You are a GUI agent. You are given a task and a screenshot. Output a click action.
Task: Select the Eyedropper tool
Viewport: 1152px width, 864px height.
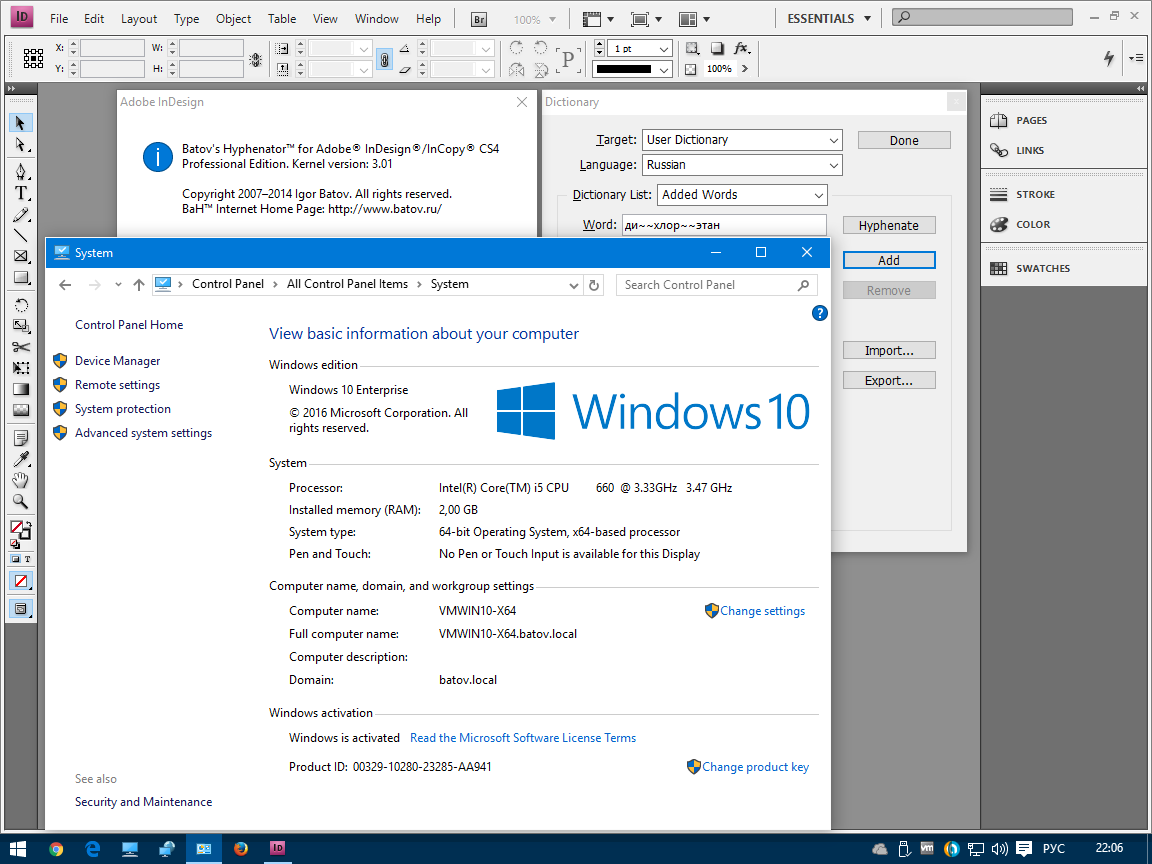(21, 459)
